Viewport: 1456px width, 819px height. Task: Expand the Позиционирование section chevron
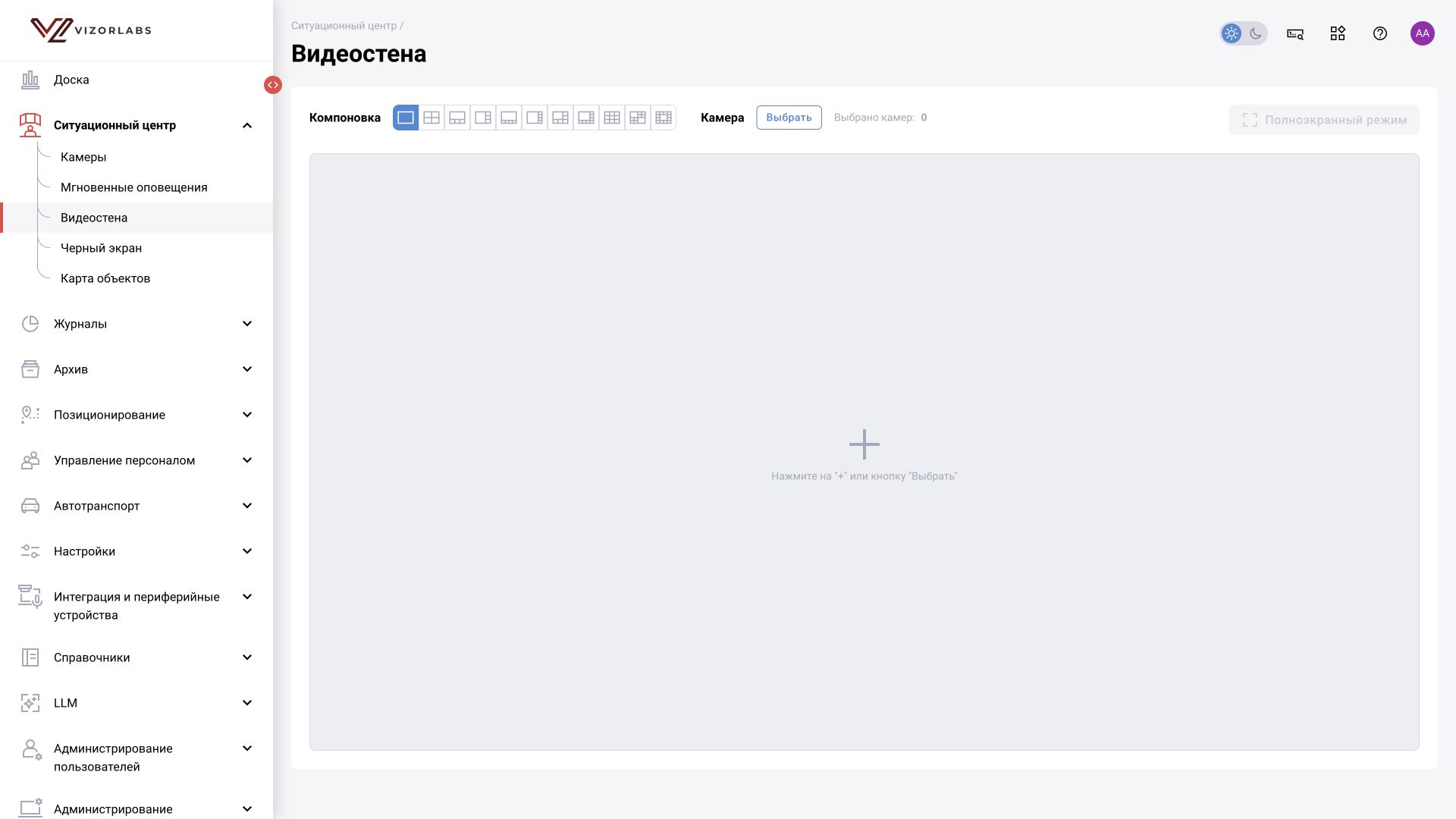247,415
